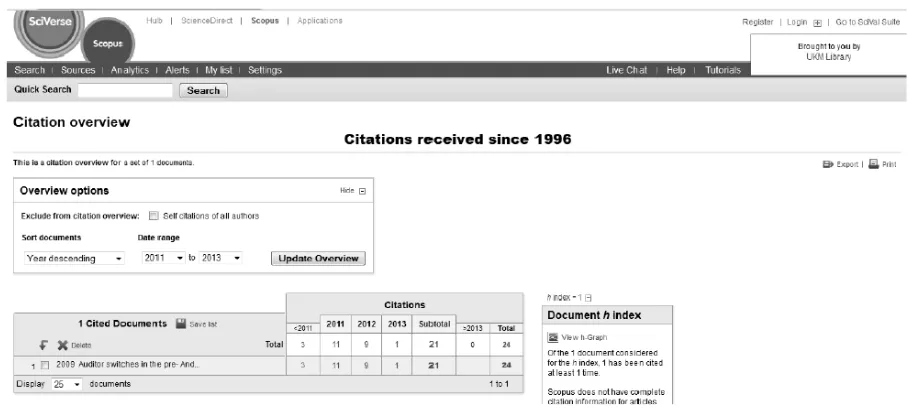
Task: Open Live Chat
Action: click(x=626, y=70)
